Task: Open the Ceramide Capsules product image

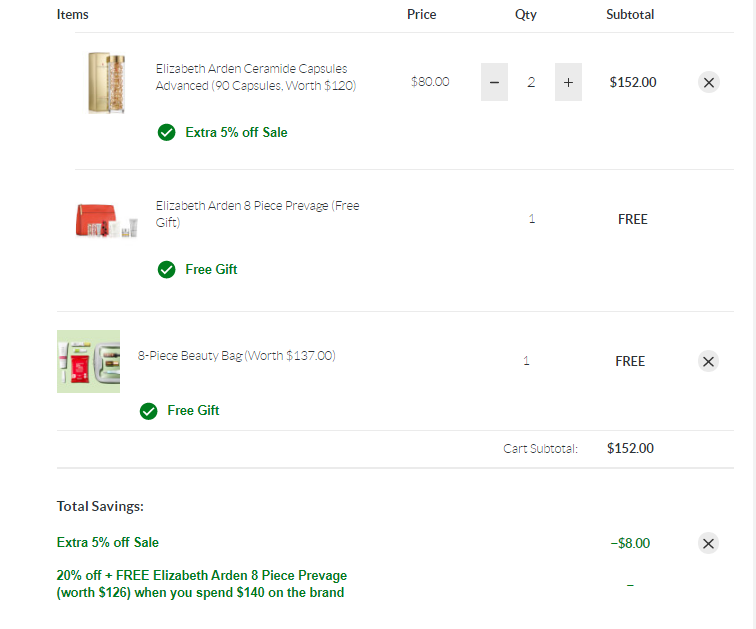Action: (x=107, y=82)
